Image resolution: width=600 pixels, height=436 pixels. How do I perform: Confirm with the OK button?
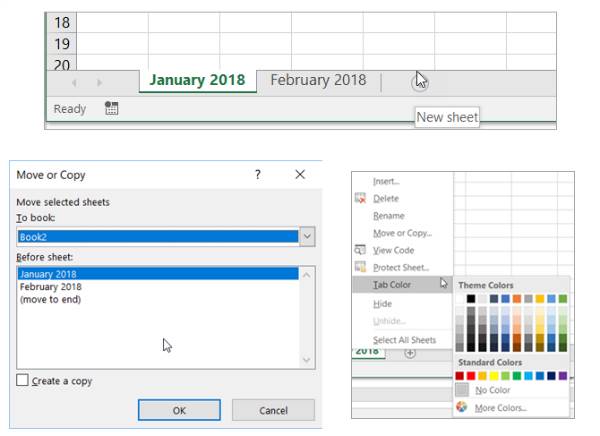pyautogui.click(x=179, y=410)
